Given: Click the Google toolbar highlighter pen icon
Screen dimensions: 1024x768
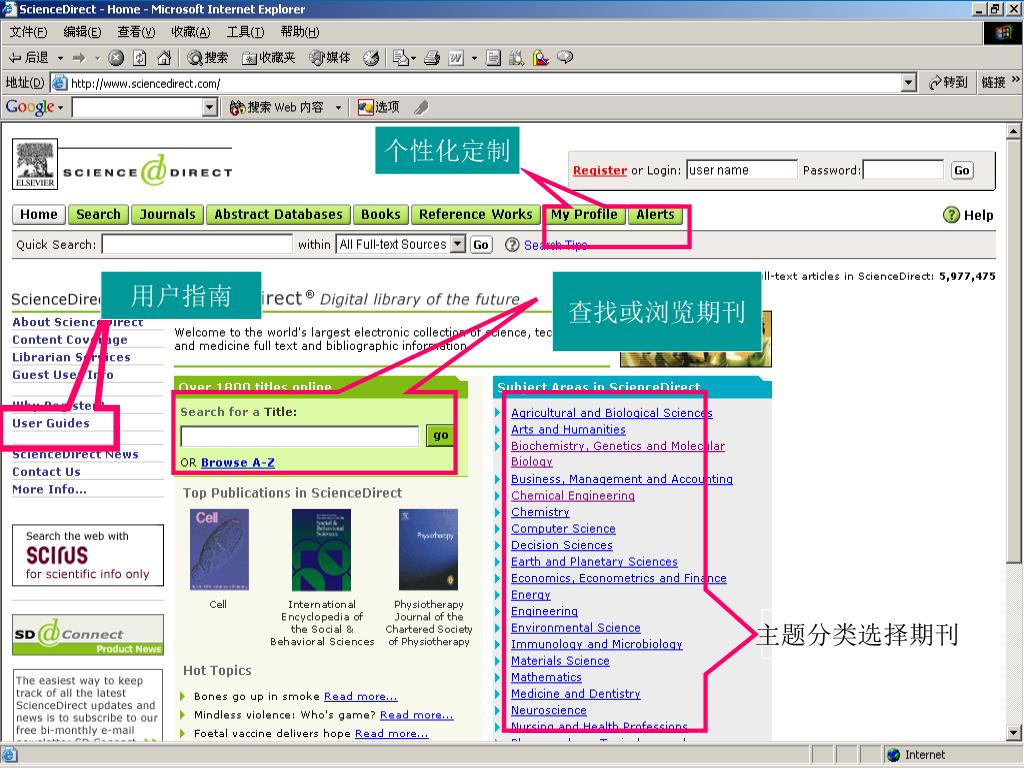Looking at the screenshot, I should click(421, 107).
